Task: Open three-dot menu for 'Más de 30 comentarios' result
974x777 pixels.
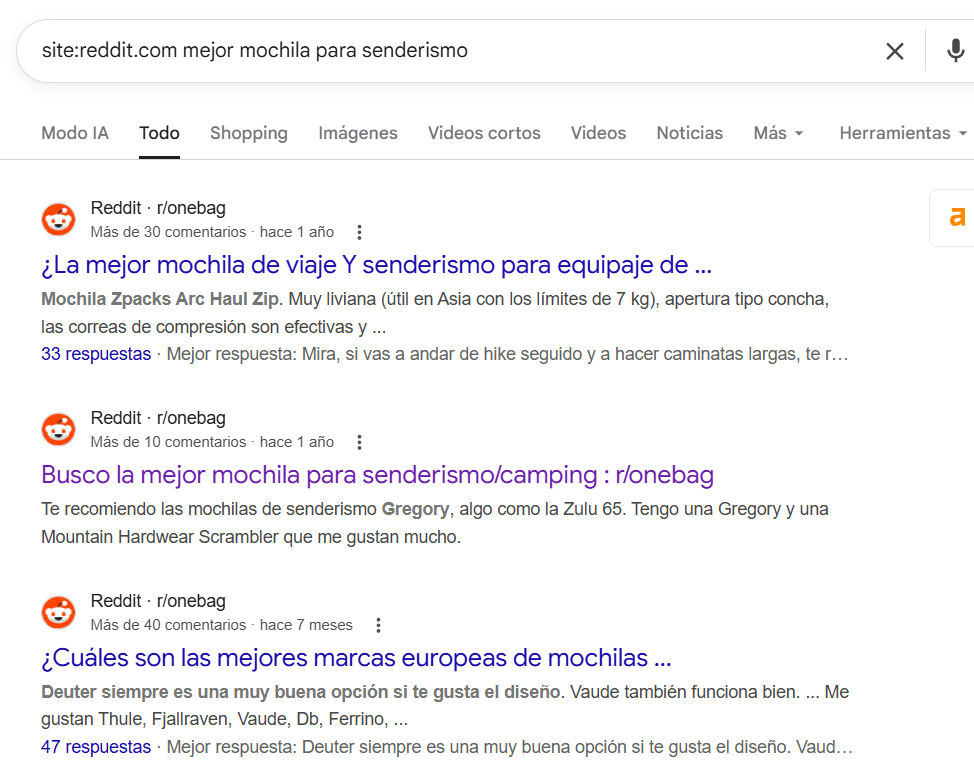Action: (x=359, y=232)
